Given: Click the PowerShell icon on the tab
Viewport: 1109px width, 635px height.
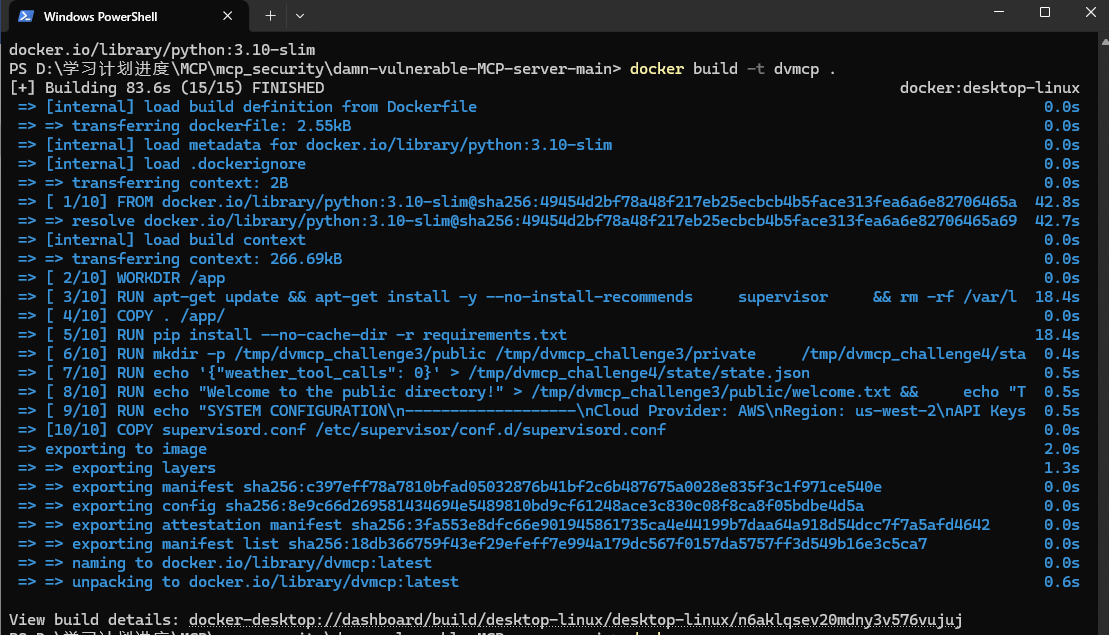Looking at the screenshot, I should (x=26, y=16).
